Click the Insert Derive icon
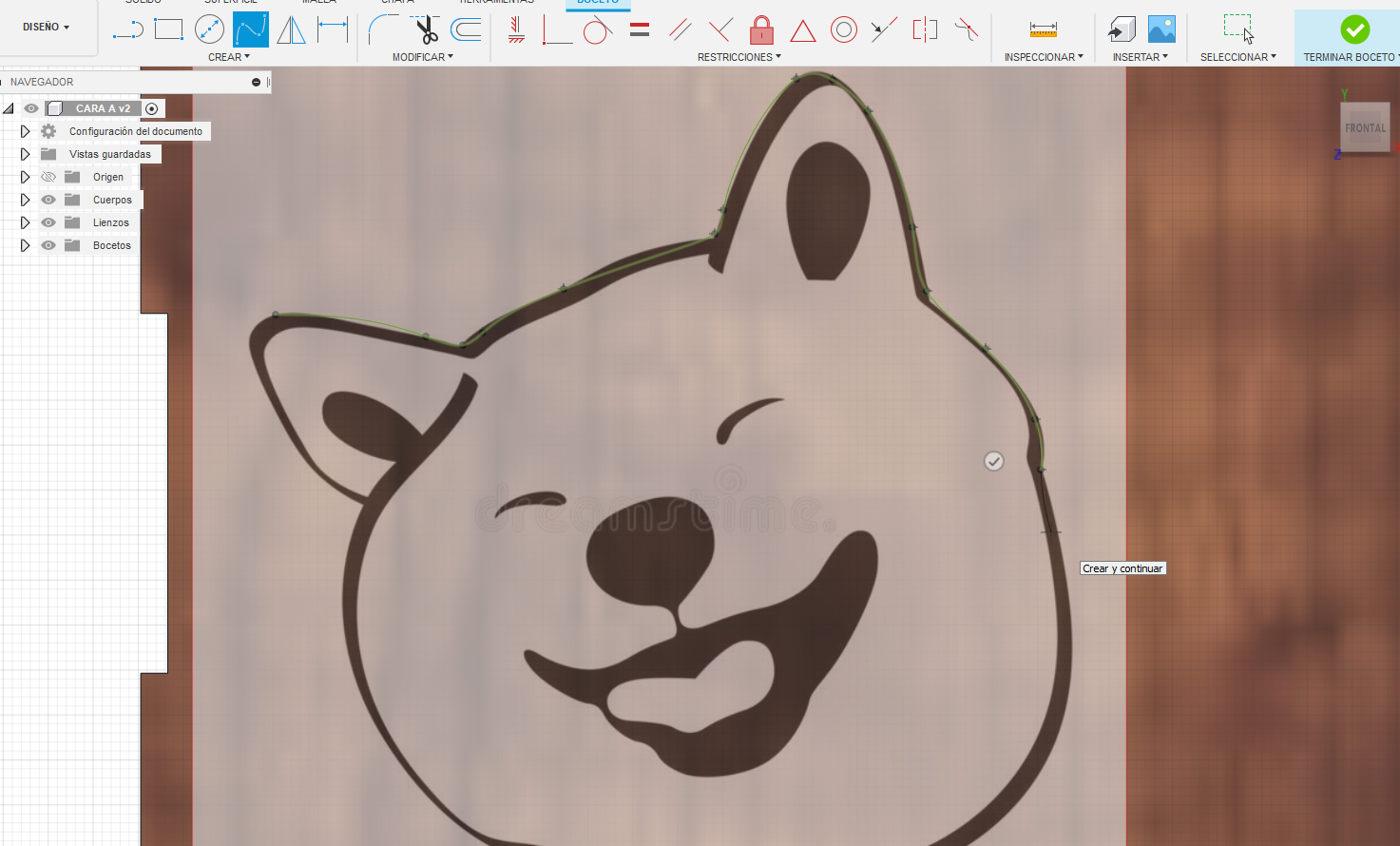Viewport: 1400px width, 846px height. (1122, 30)
